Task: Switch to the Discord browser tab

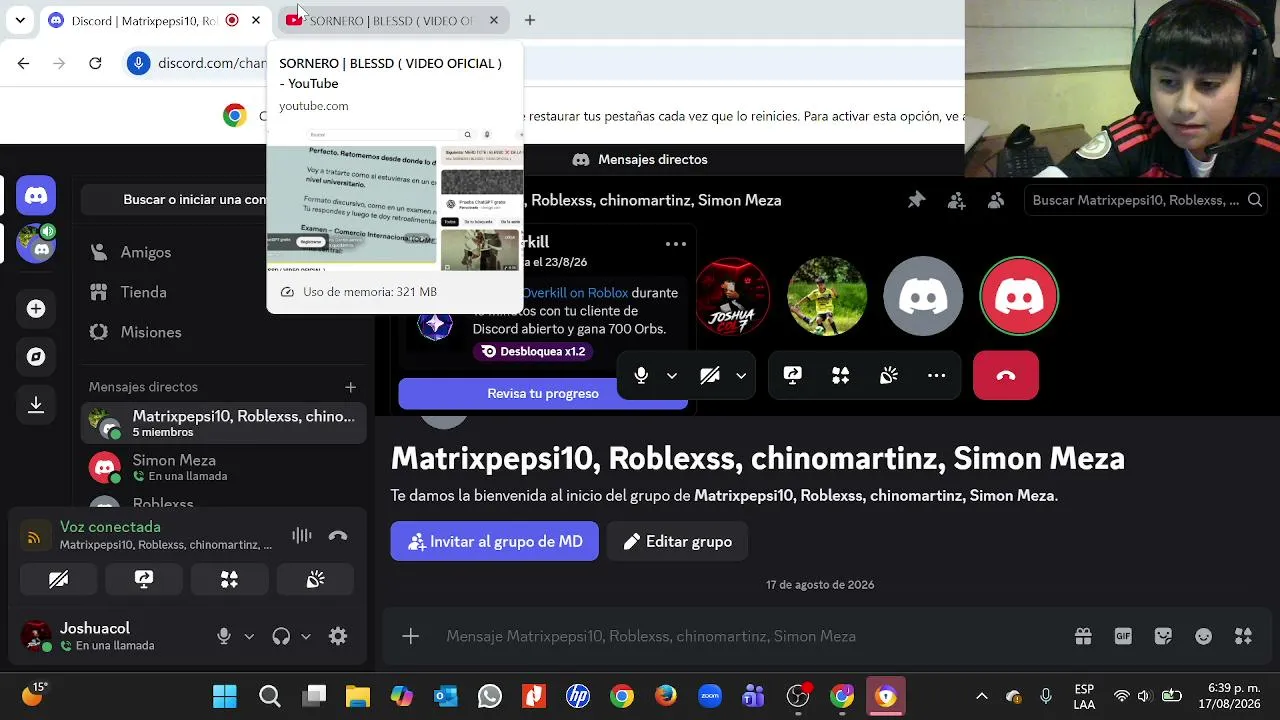Action: [155, 20]
